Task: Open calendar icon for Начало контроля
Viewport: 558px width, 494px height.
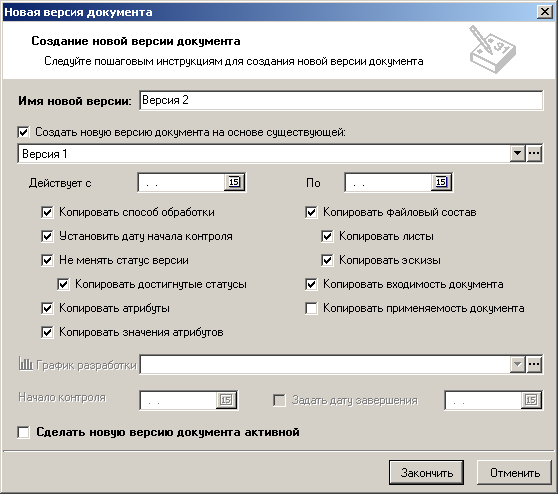Action: pyautogui.click(x=226, y=400)
